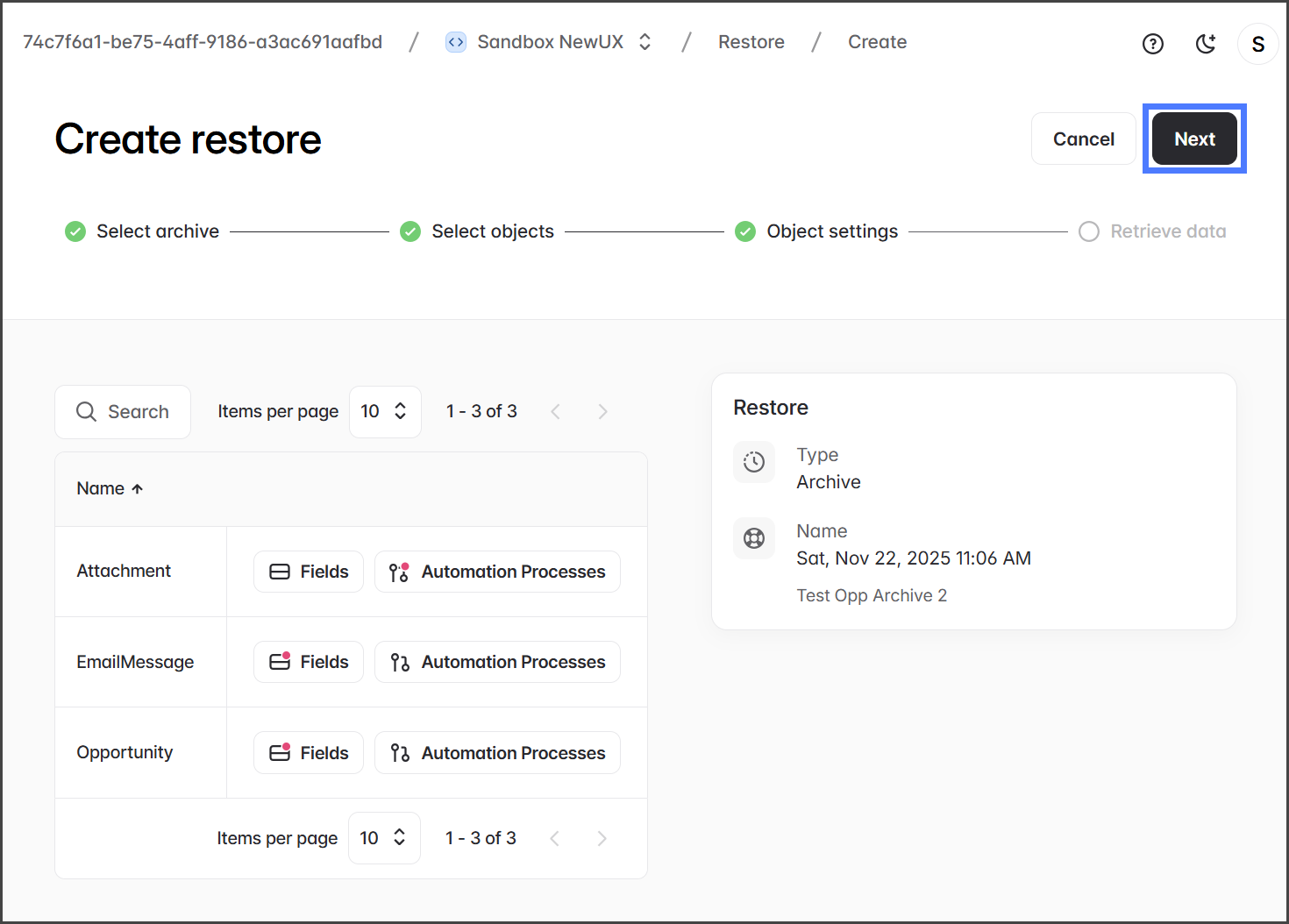
Task: Click the search magnifier icon
Action: [86, 412]
